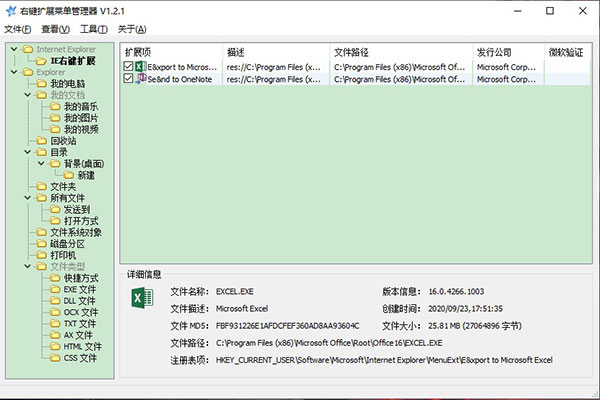This screenshot has width=600, height=400.
Task: Click the file size 25.81 MB value
Action: [x=475, y=326]
